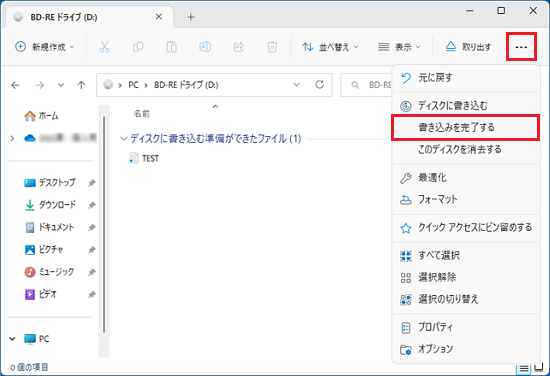Choose すべて選択 menu item

point(465,256)
